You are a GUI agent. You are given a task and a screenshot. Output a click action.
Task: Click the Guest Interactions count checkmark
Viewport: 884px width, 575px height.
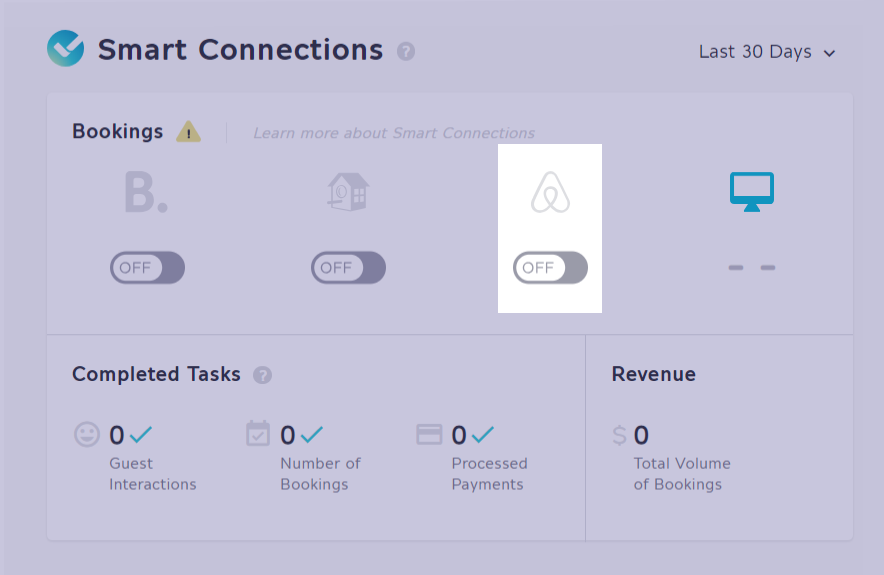(141, 435)
